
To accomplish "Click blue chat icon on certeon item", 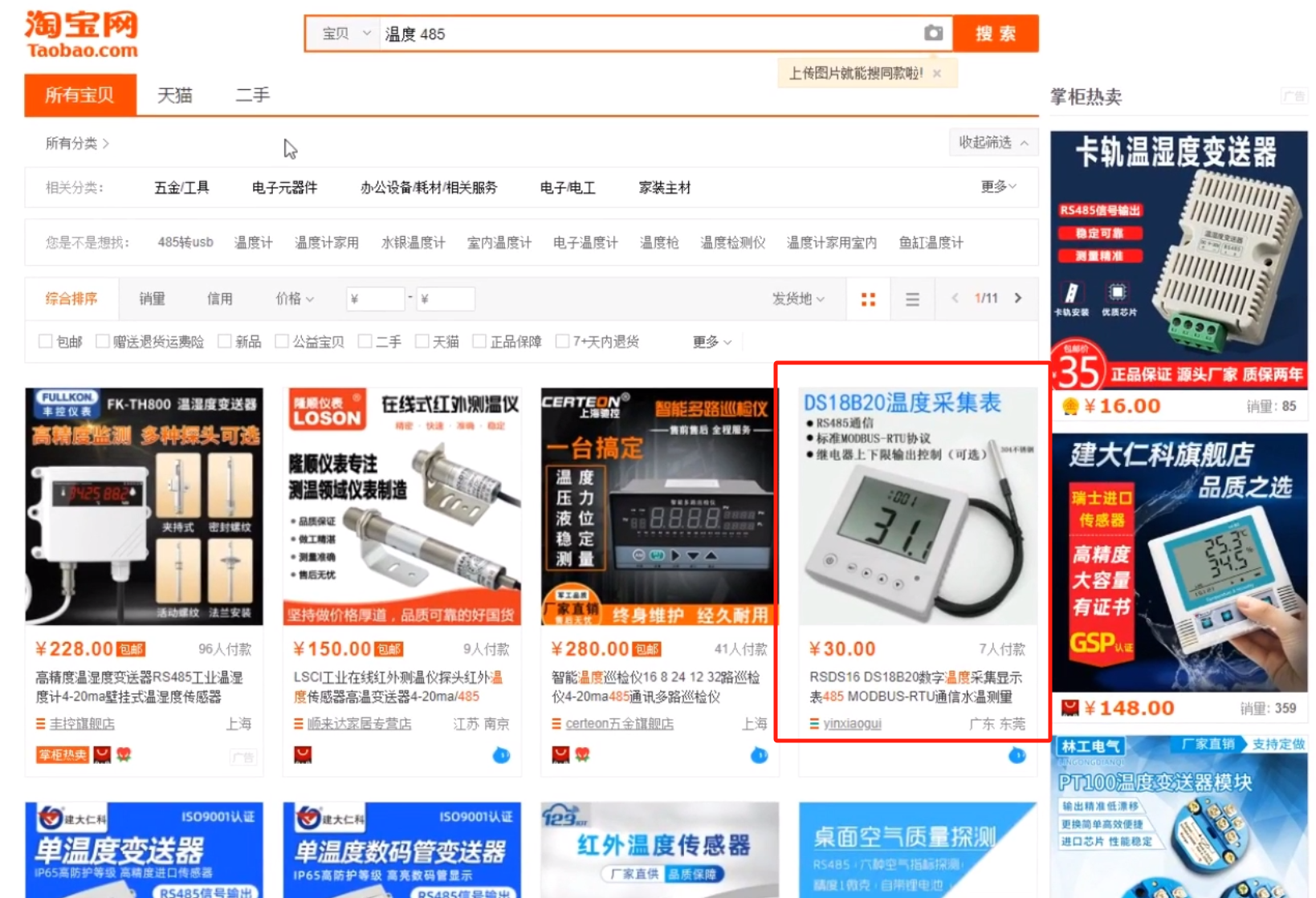I will point(759,755).
